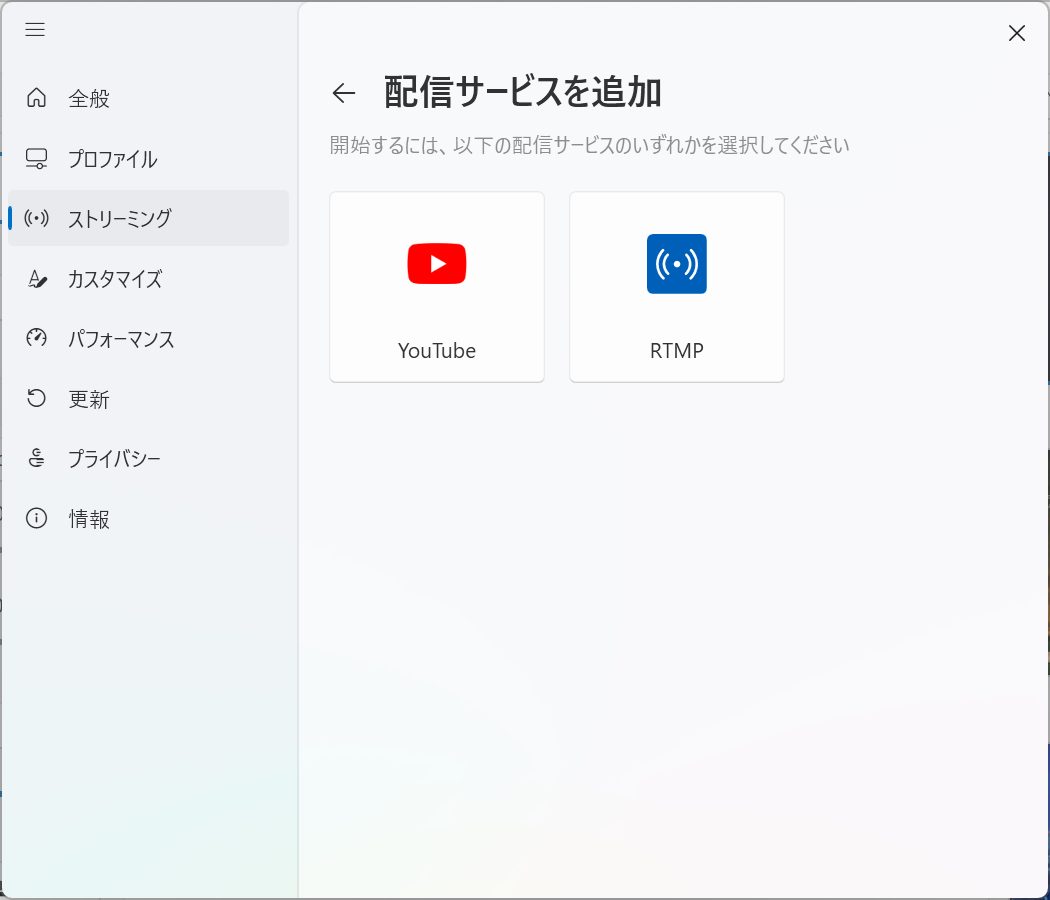Click the gauge icon beside パフォーマンス
The width and height of the screenshot is (1050, 900).
(x=36, y=338)
